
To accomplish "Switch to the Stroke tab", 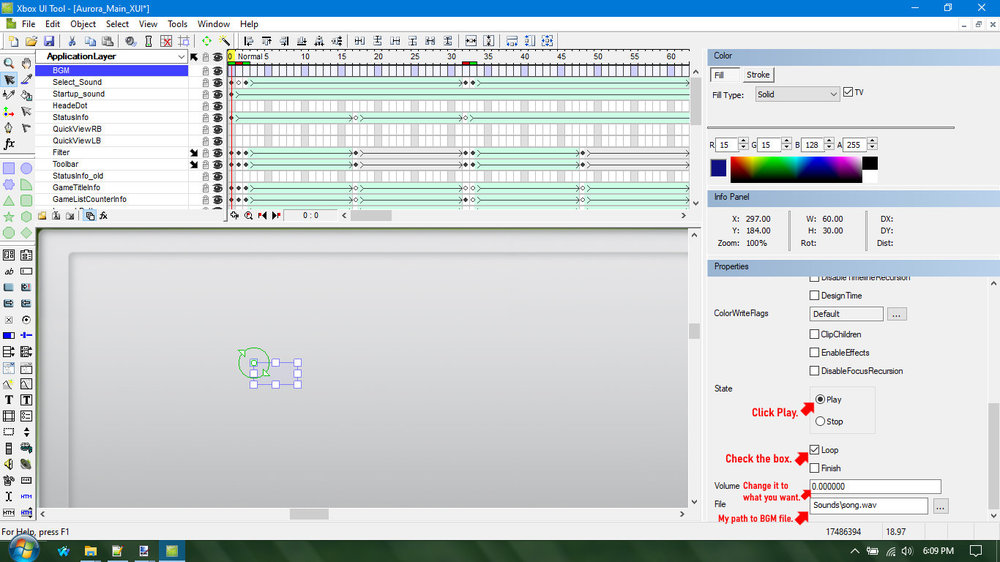I will [x=758, y=75].
